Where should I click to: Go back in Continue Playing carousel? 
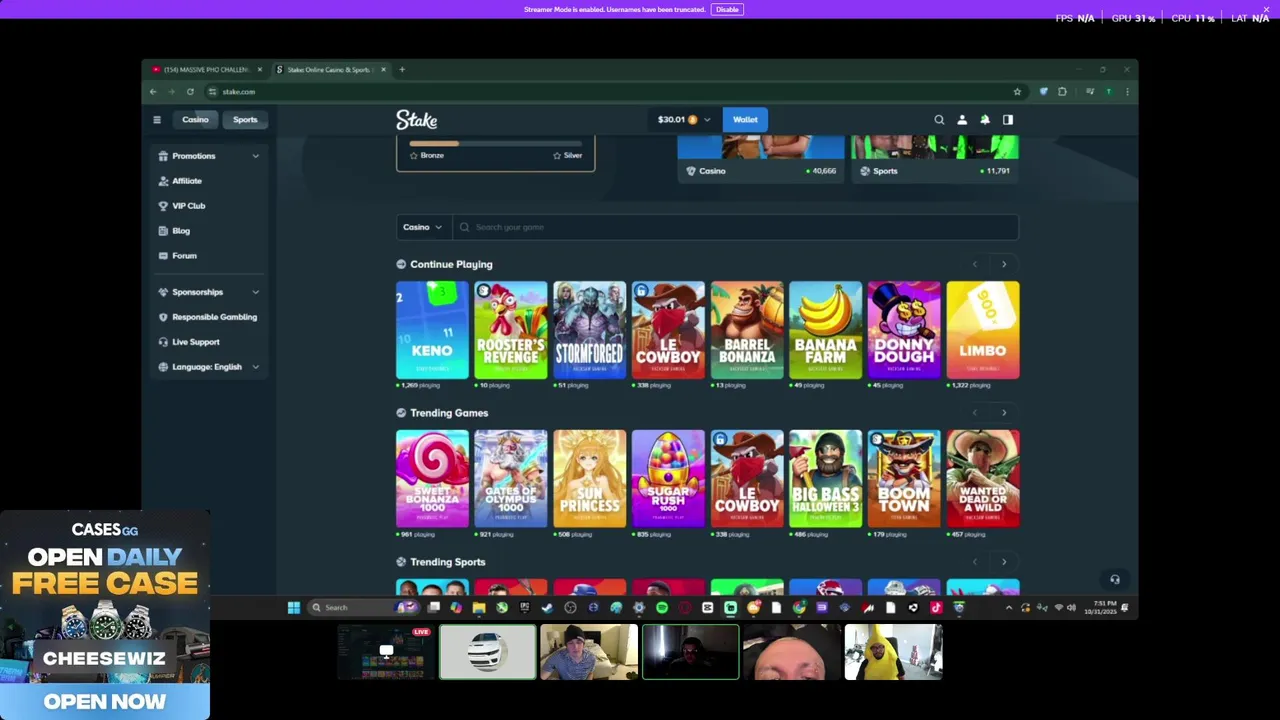point(975,264)
